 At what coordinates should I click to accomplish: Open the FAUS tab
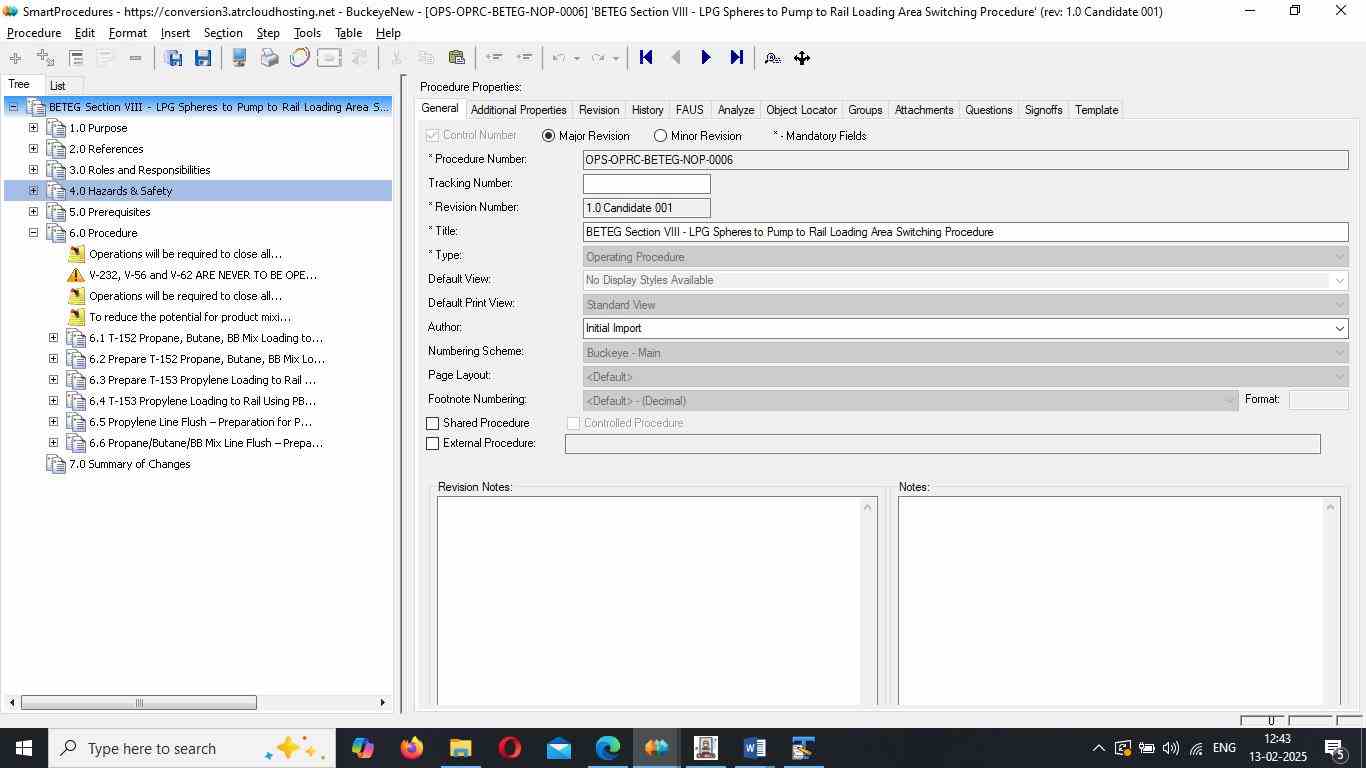click(689, 110)
